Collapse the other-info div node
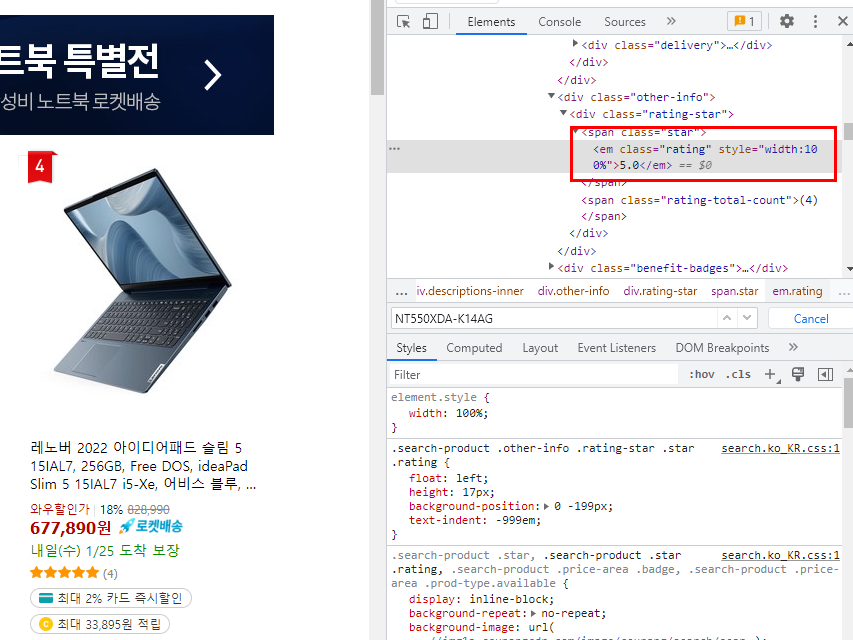Screen dimensions: 853x640 pos(551,96)
